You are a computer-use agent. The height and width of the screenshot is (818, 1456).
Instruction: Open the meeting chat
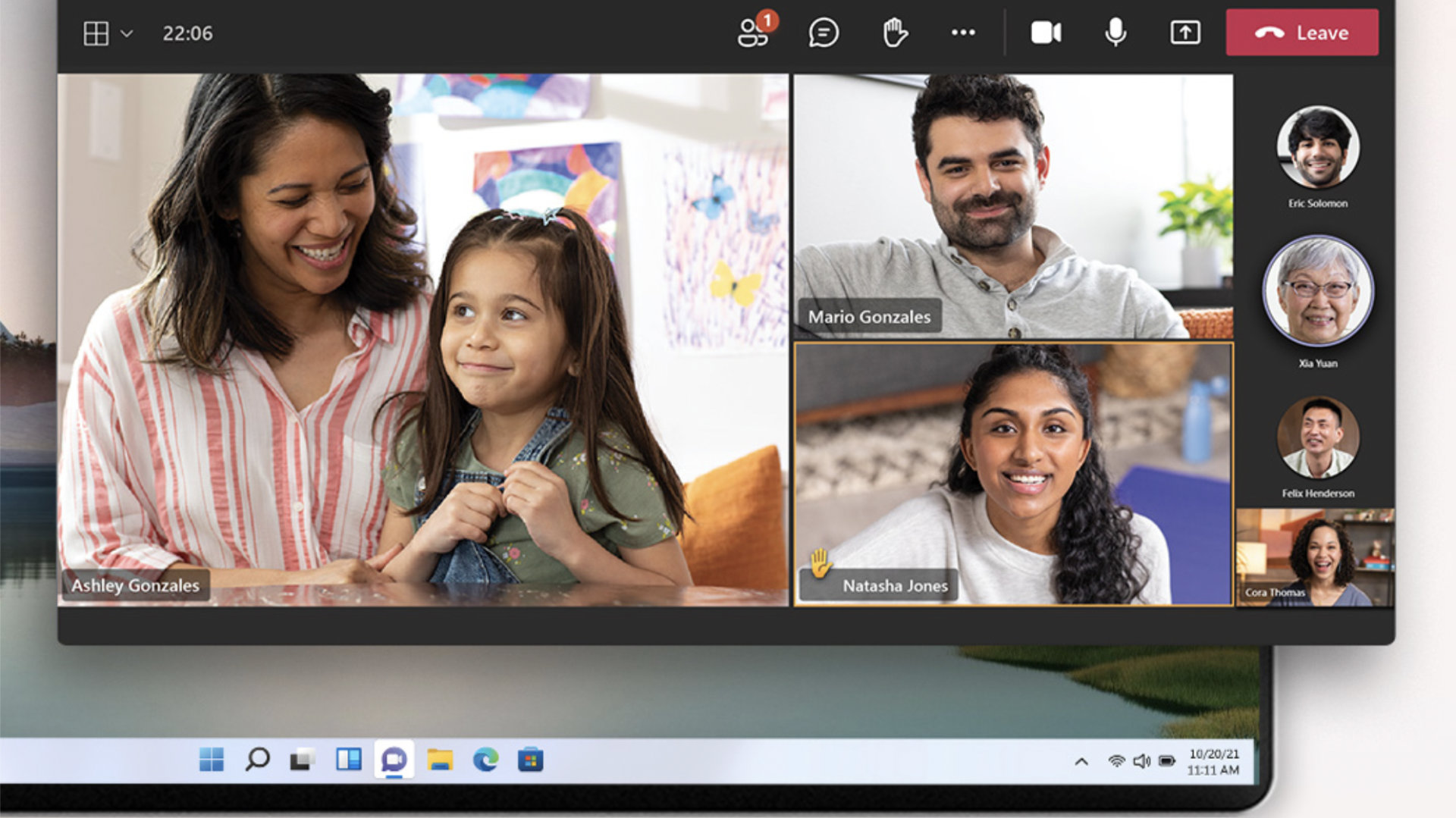[823, 33]
